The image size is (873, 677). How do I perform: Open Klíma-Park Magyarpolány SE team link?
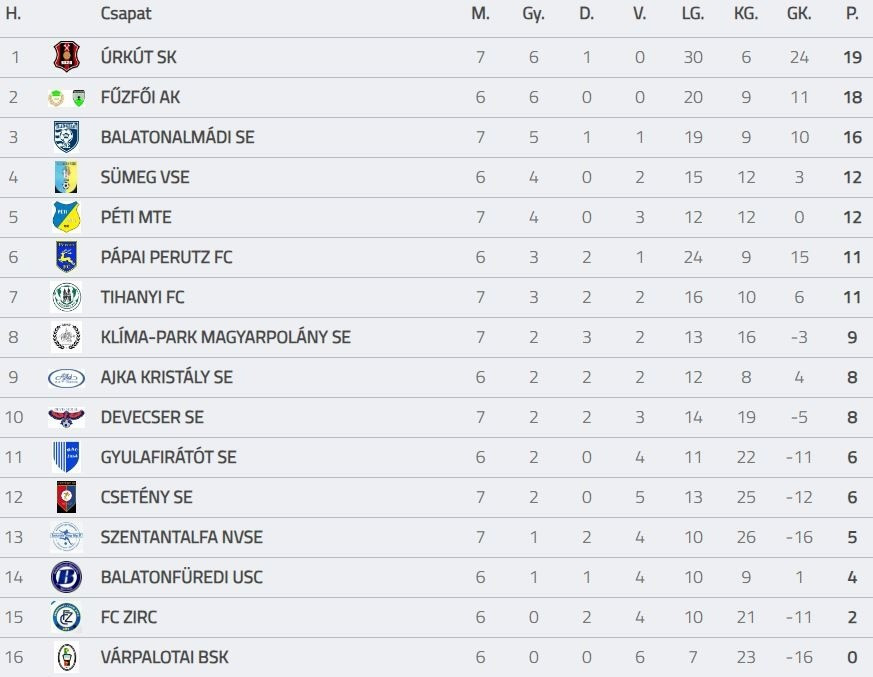(225, 337)
